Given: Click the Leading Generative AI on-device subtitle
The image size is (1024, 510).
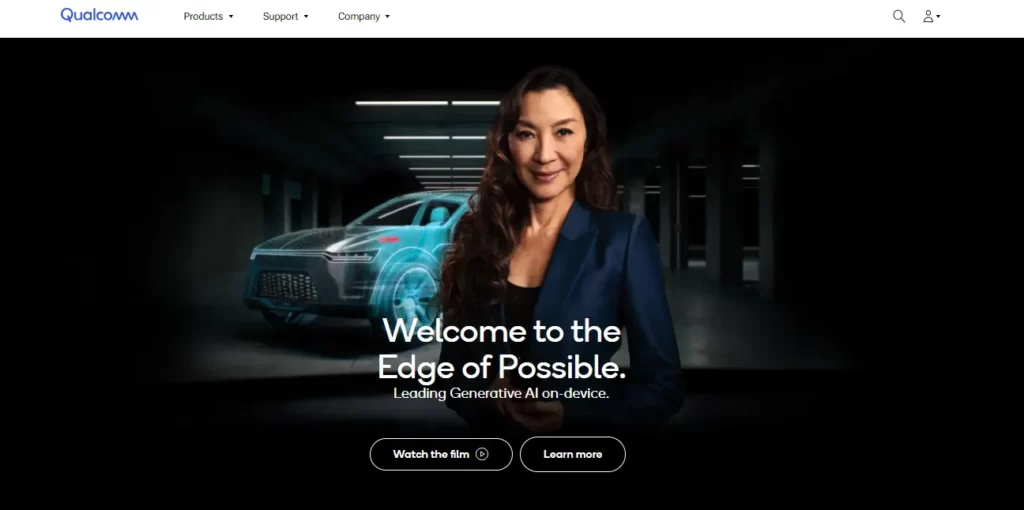Looking at the screenshot, I should (501, 394).
